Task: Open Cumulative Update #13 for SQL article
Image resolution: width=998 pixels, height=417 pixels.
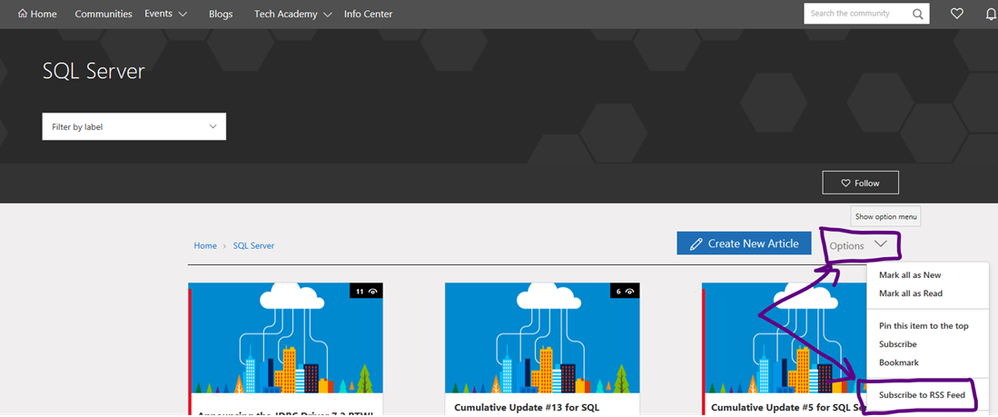Action: coord(526,407)
